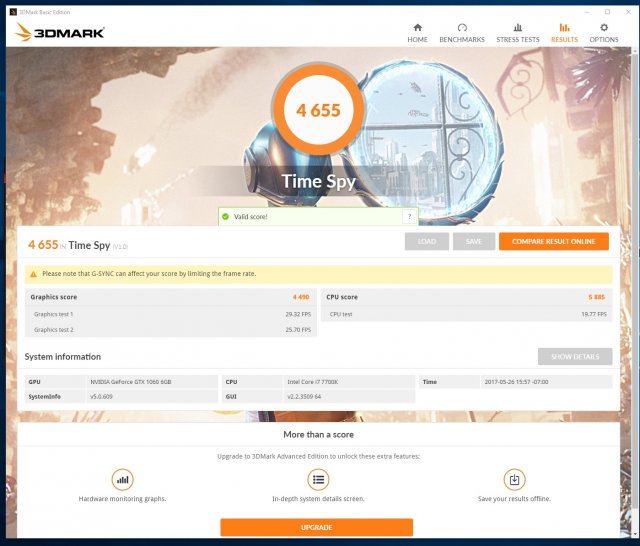Image resolution: width=640 pixels, height=546 pixels.
Task: Select the CPU test row
Action: [x=467, y=314]
